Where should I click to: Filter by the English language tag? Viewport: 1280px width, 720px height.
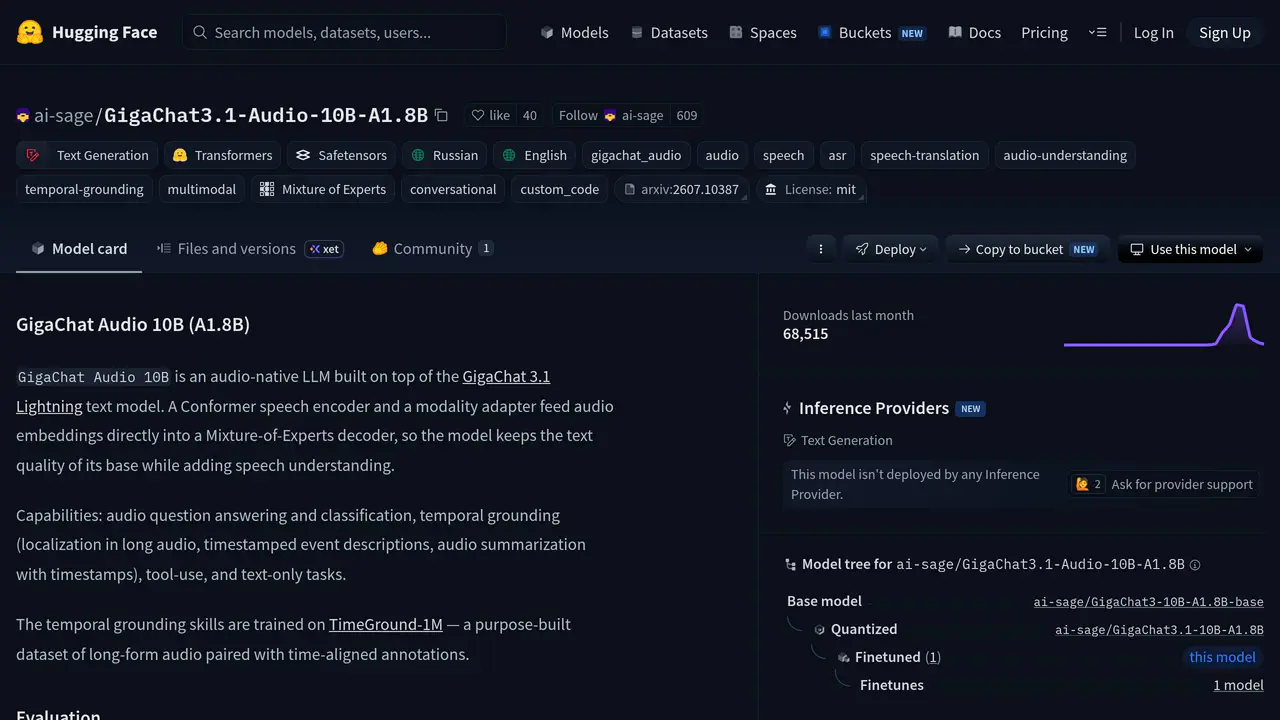[535, 155]
